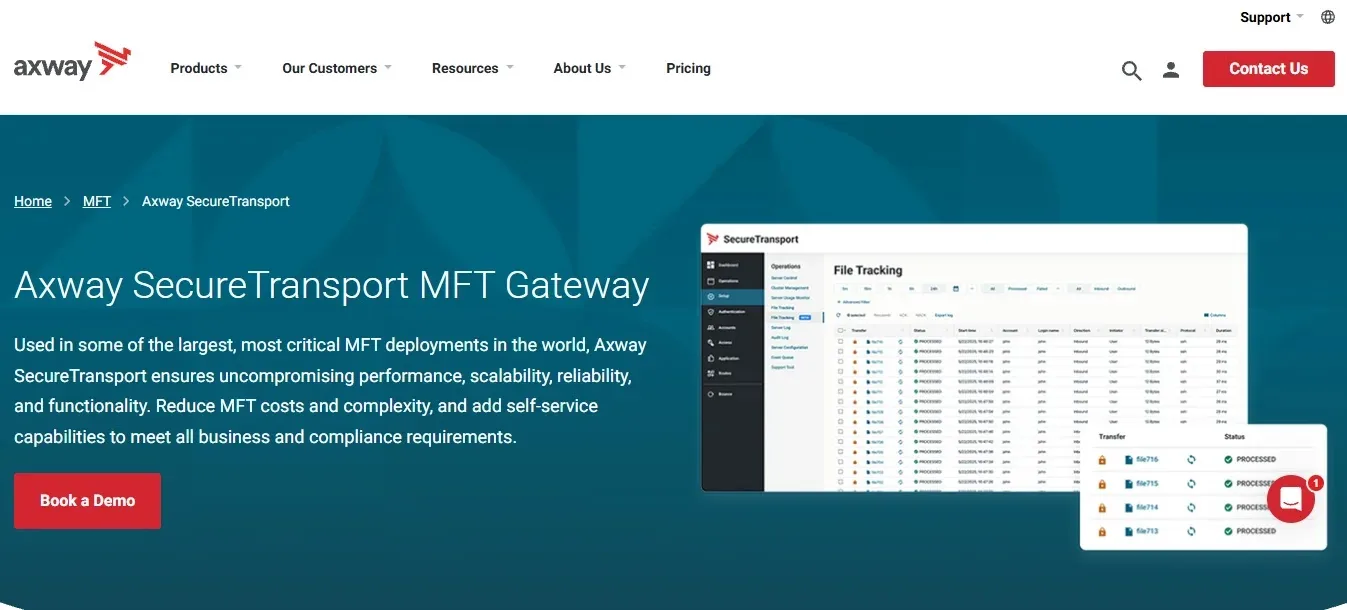Expand the Our Customers menu
1347x610 pixels.
337,68
